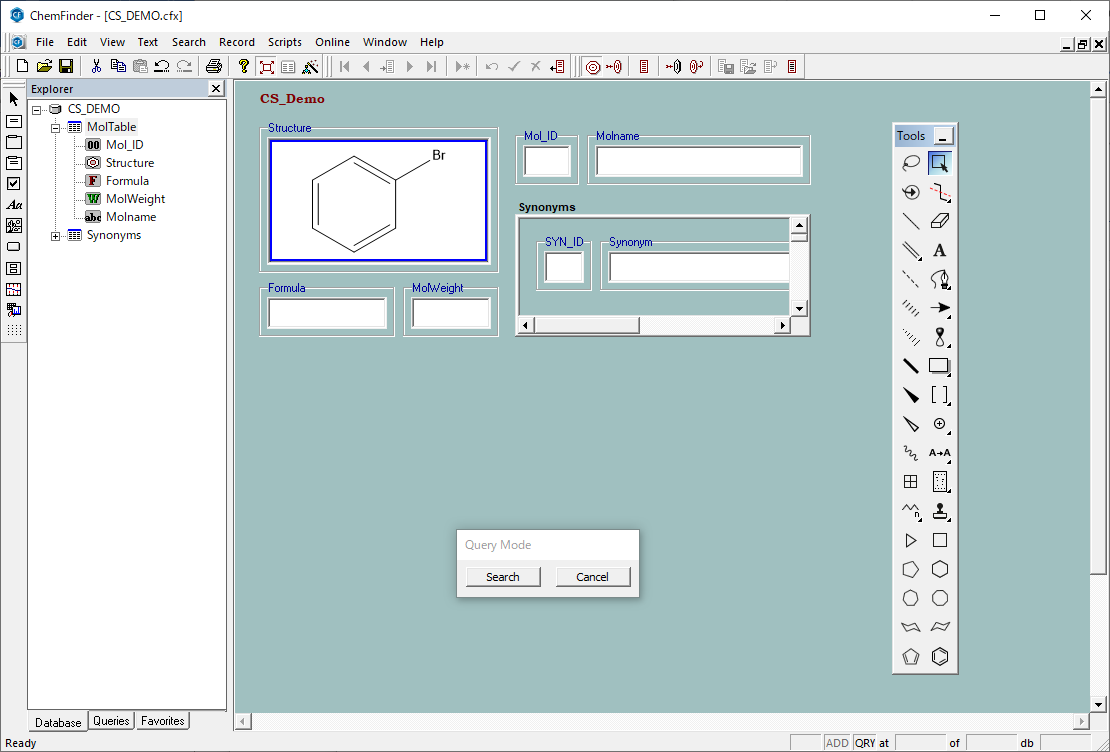Screen dimensions: 1110x752
Task: Click the Print toolbar icon
Action: 213,67
